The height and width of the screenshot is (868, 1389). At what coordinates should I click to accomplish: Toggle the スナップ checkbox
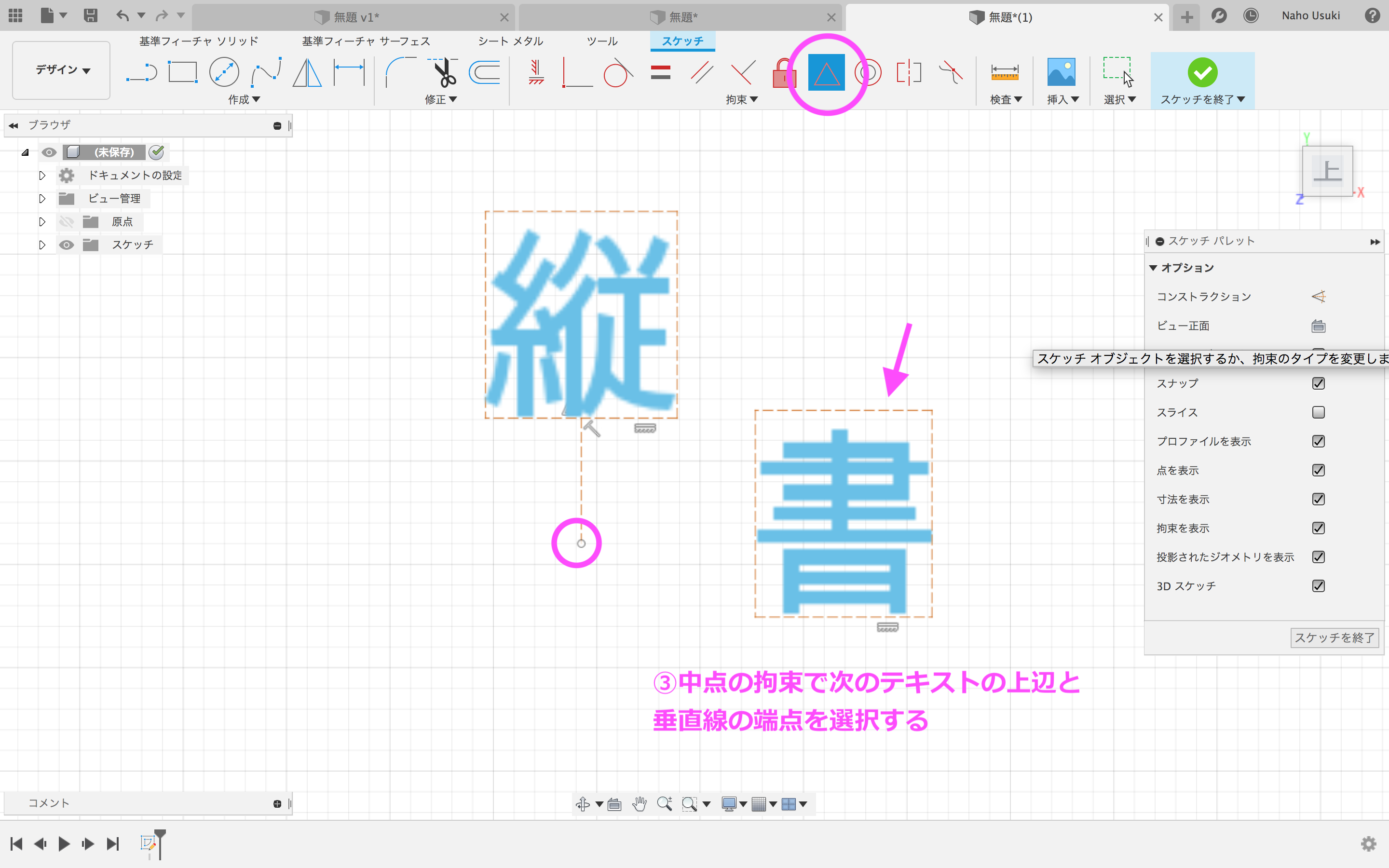(1319, 383)
